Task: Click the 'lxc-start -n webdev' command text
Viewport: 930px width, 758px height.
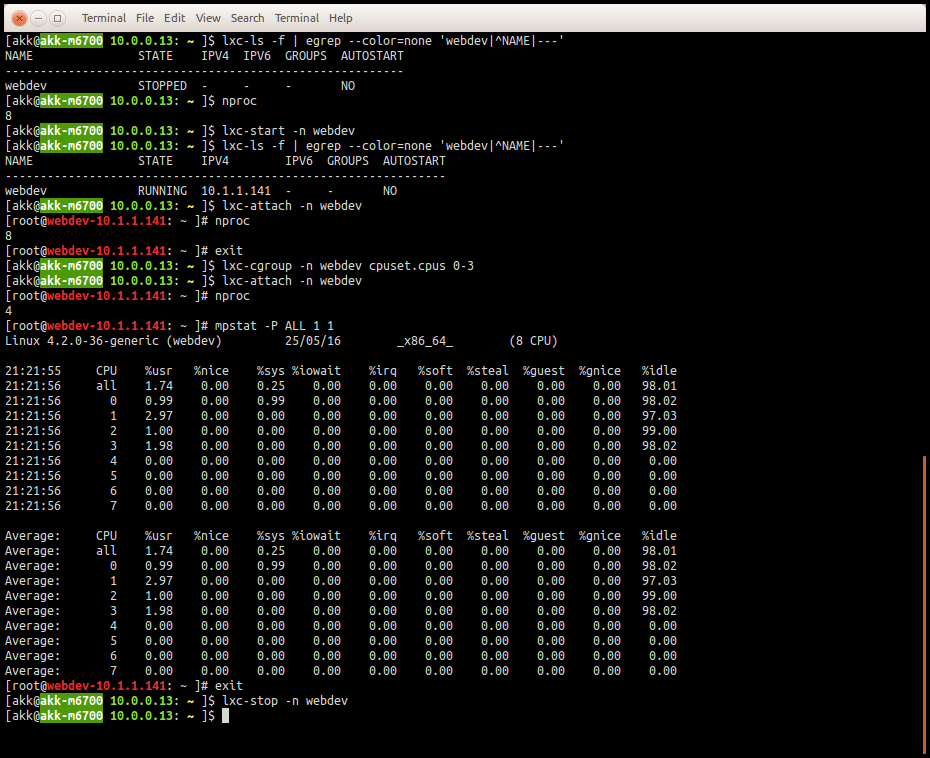Action: point(288,130)
